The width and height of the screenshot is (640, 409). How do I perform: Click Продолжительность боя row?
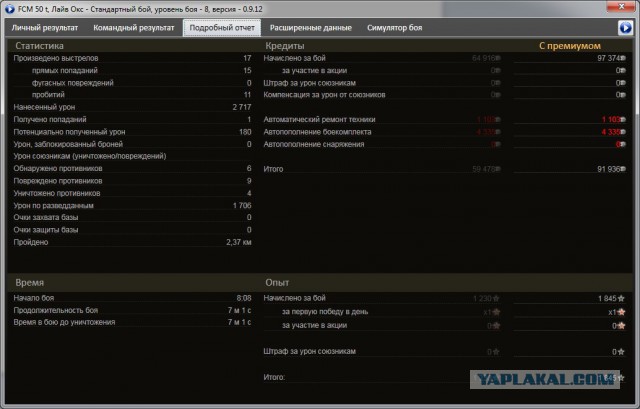point(132,310)
